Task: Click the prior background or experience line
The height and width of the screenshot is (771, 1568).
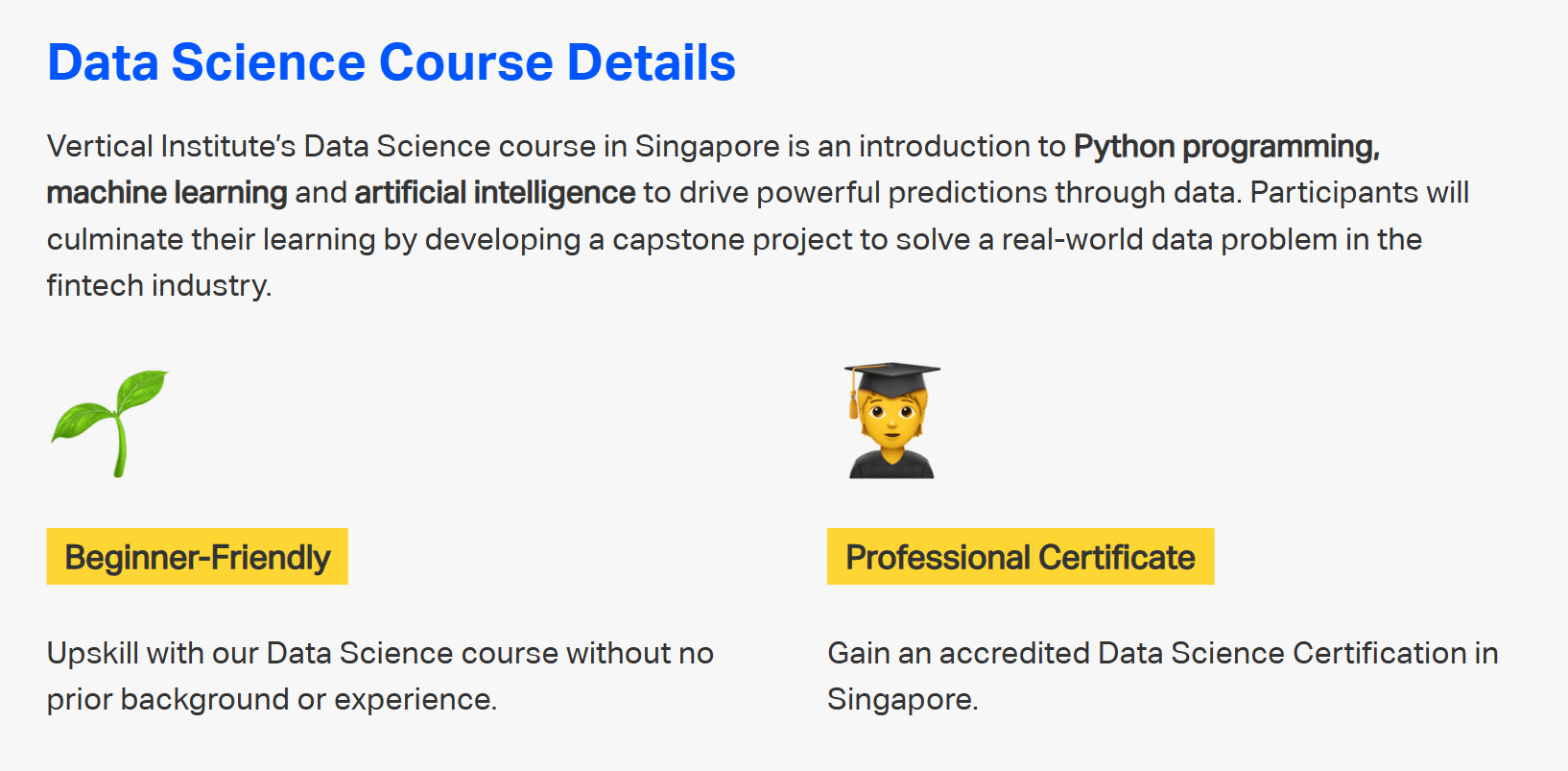Action: point(272,700)
